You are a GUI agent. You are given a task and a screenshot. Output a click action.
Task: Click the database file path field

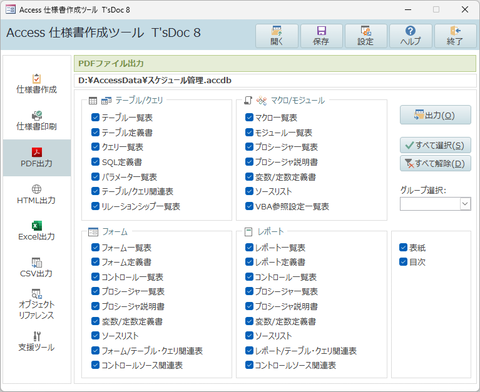click(x=275, y=80)
